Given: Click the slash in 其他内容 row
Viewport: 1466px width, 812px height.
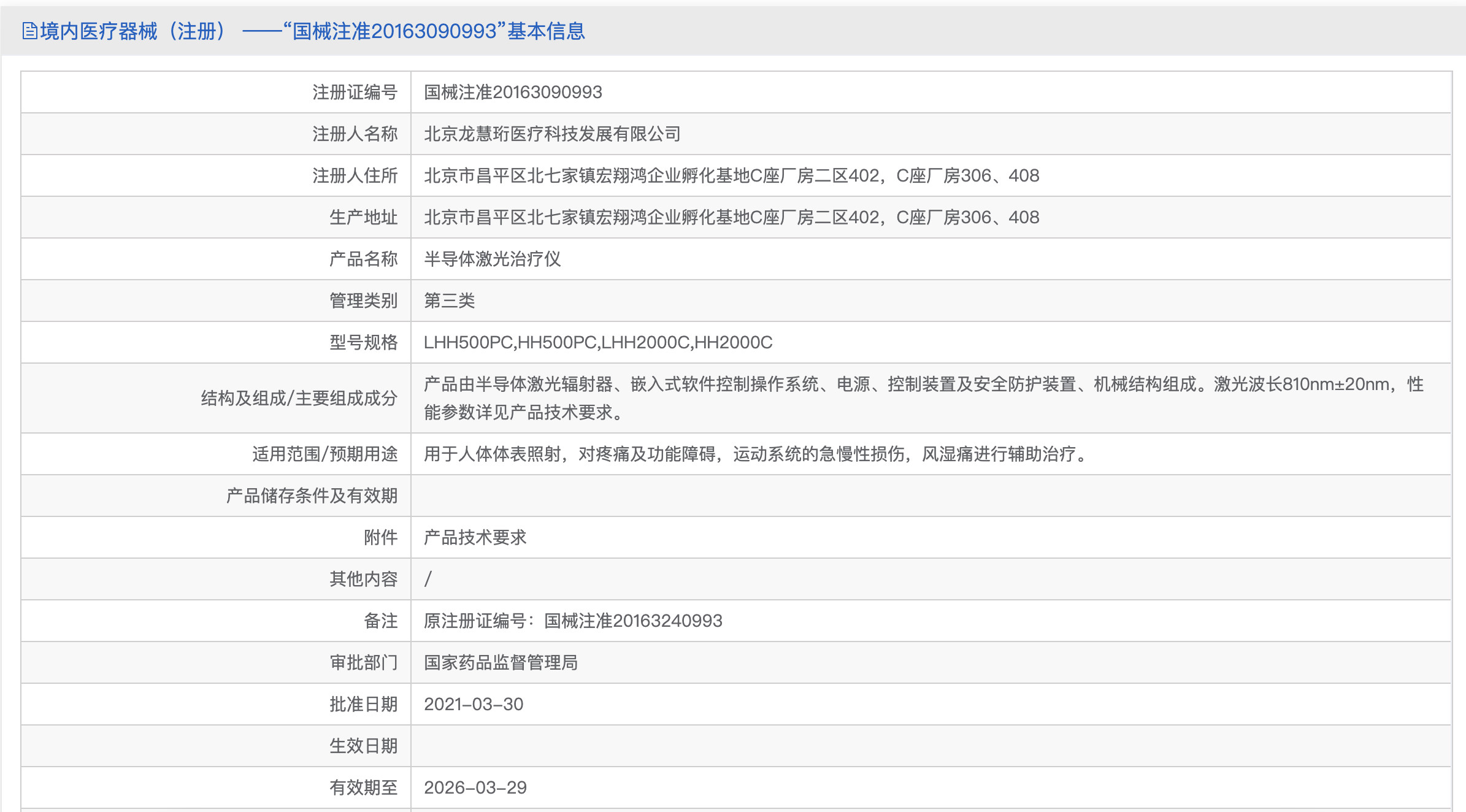Looking at the screenshot, I should point(428,579).
